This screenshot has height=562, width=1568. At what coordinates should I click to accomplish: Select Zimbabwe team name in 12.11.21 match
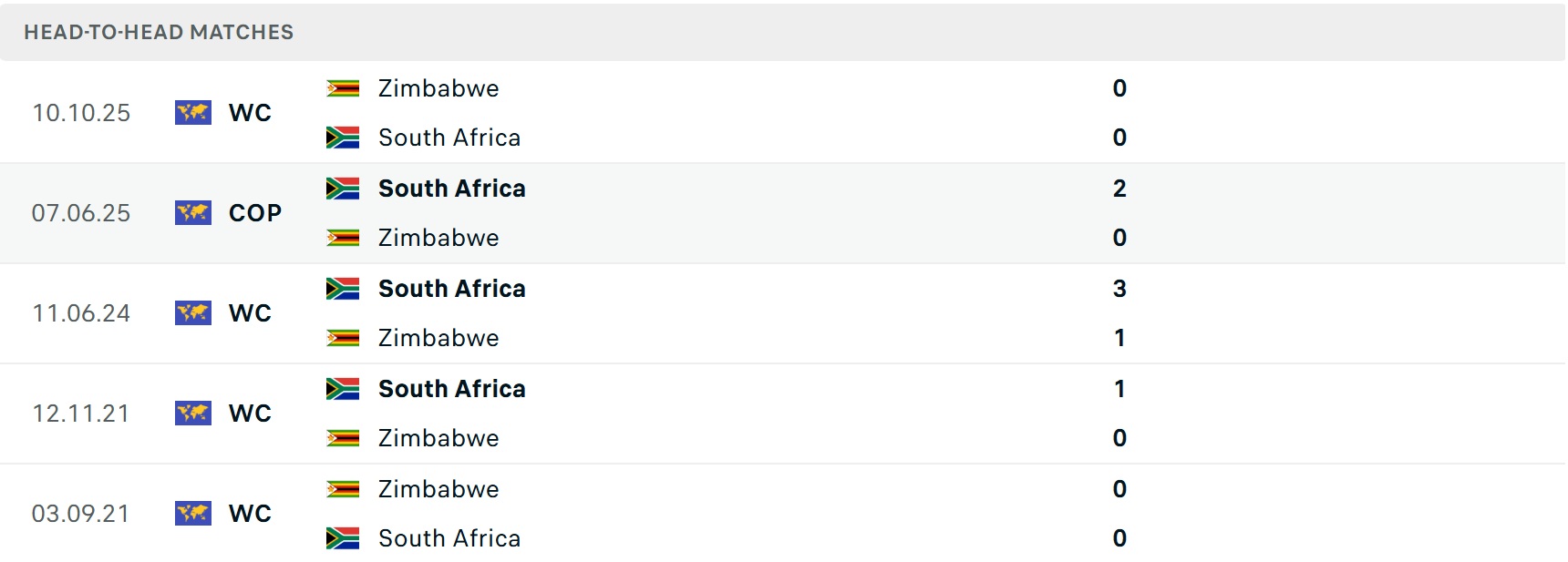coord(438,438)
